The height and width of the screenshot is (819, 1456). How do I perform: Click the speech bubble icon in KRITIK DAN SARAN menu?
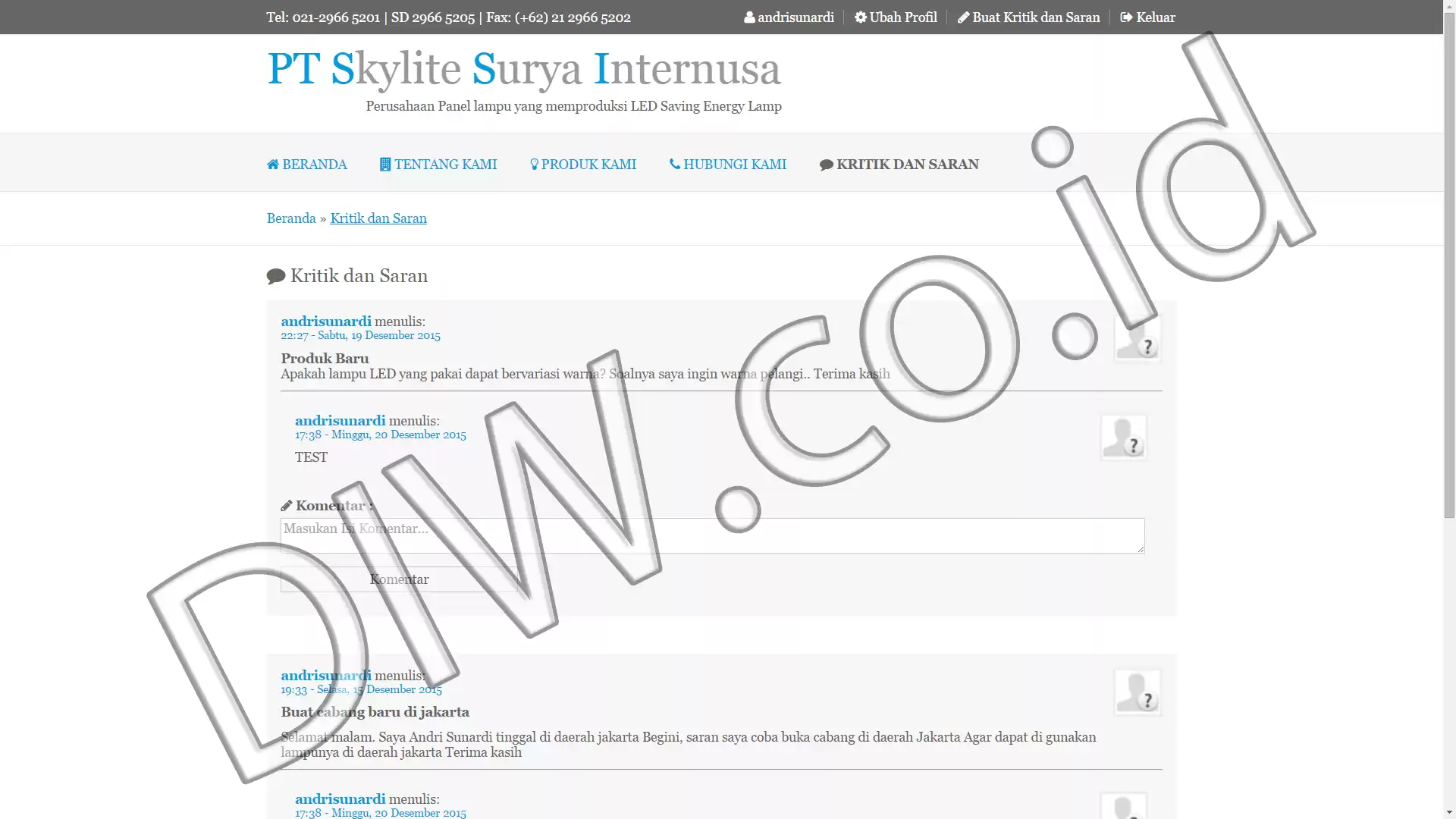[827, 165]
